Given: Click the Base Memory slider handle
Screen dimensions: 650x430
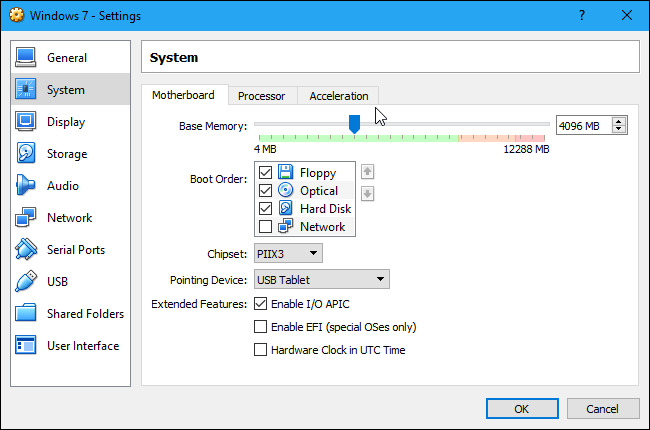Looking at the screenshot, I should pyautogui.click(x=354, y=124).
